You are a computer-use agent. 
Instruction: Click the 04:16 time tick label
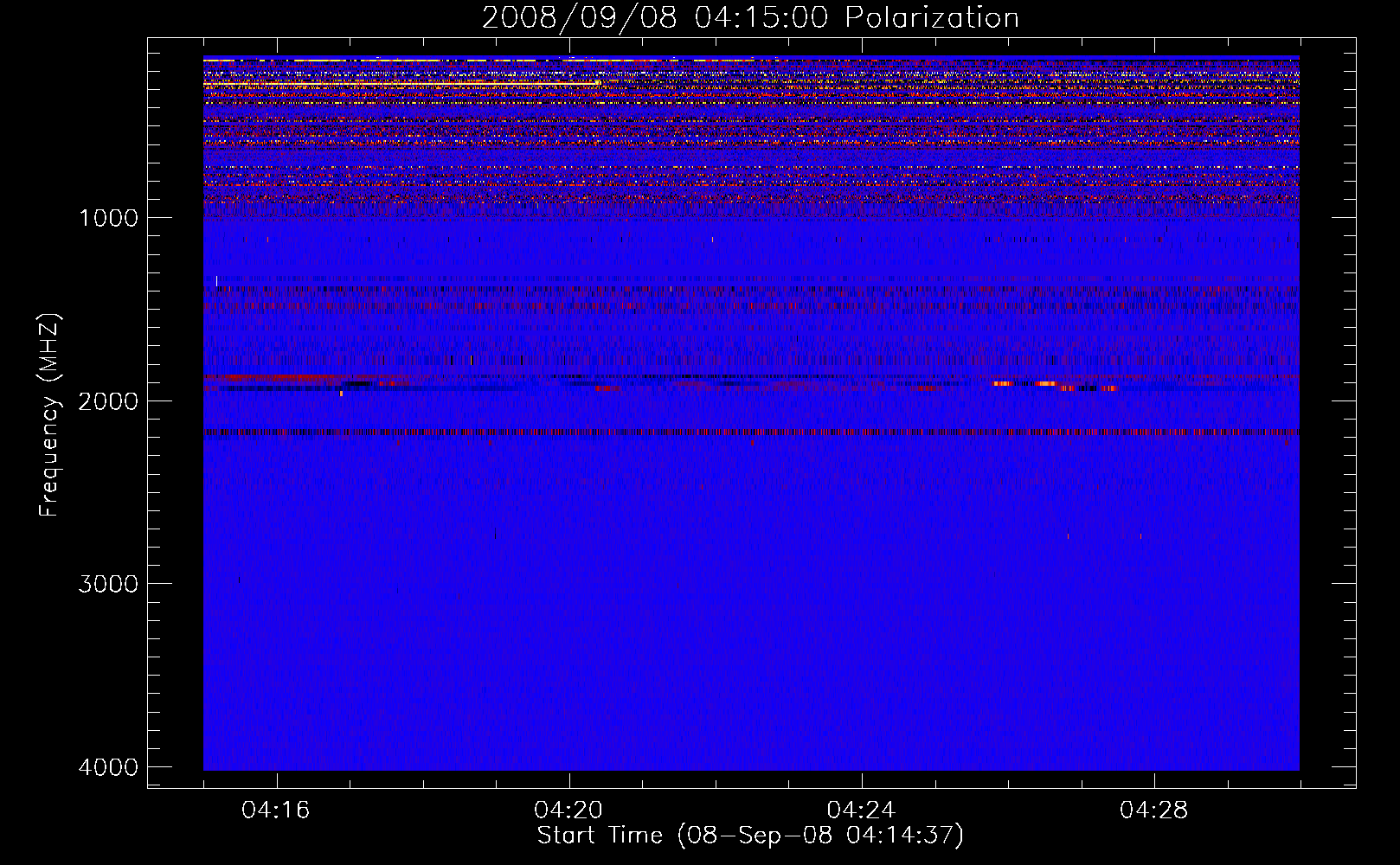tap(276, 810)
